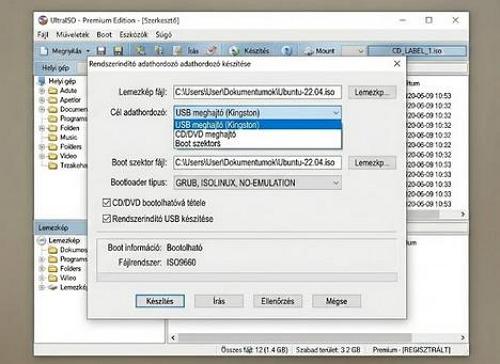Uncheck CD/DVD bootolhatóvá tétele checkbox
The width and height of the screenshot is (500, 364).
[106, 203]
